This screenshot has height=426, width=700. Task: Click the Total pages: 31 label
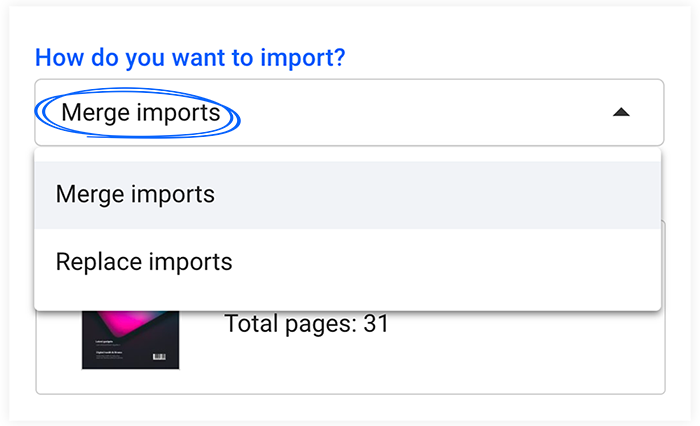[306, 323]
